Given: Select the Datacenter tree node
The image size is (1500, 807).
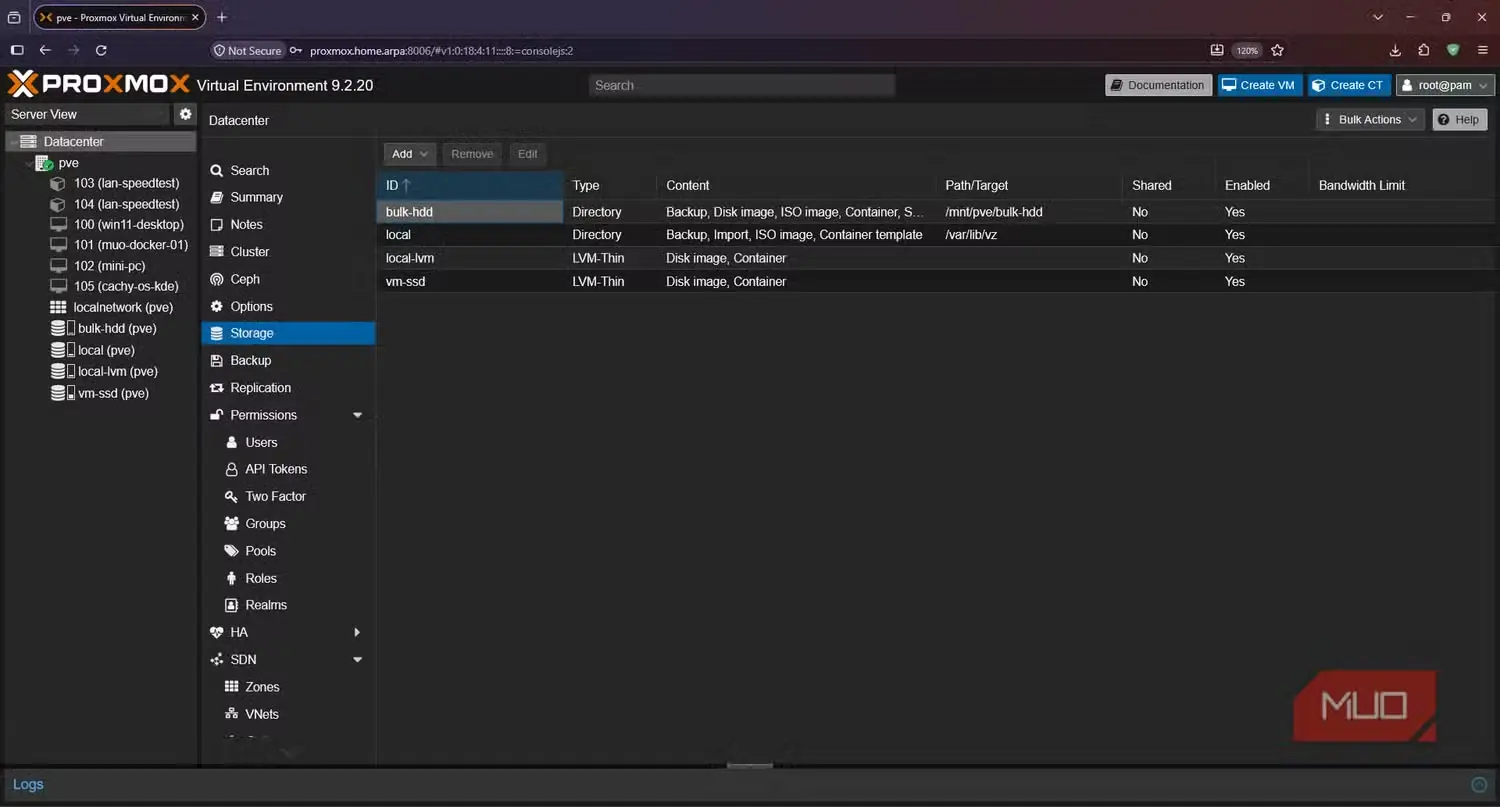Looking at the screenshot, I should (x=100, y=141).
